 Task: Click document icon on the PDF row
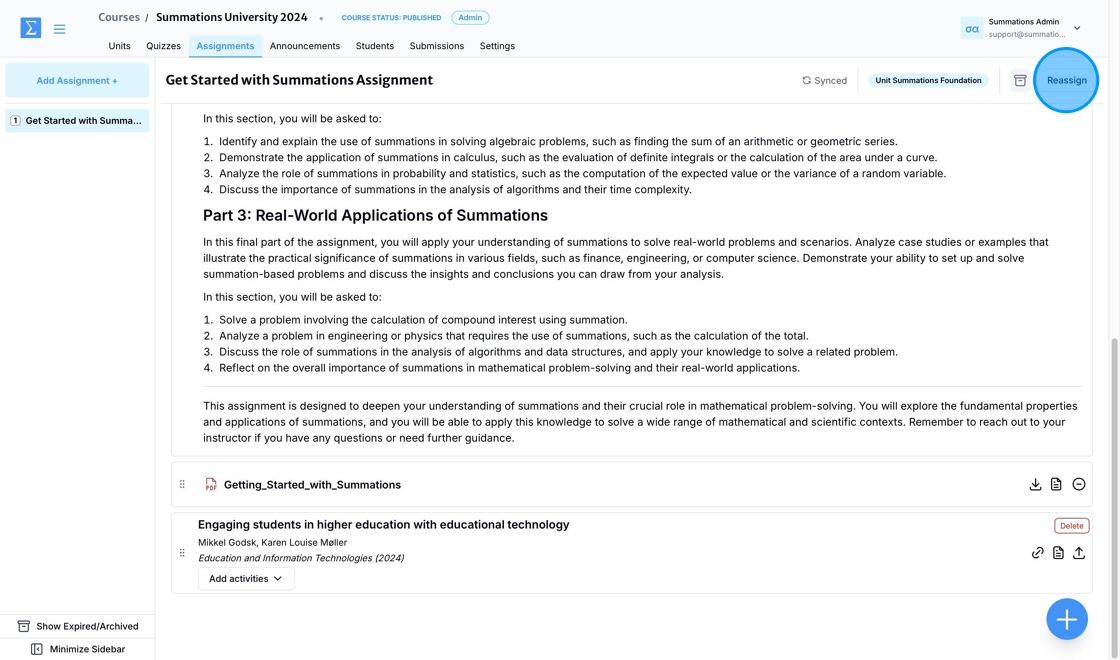[1056, 484]
